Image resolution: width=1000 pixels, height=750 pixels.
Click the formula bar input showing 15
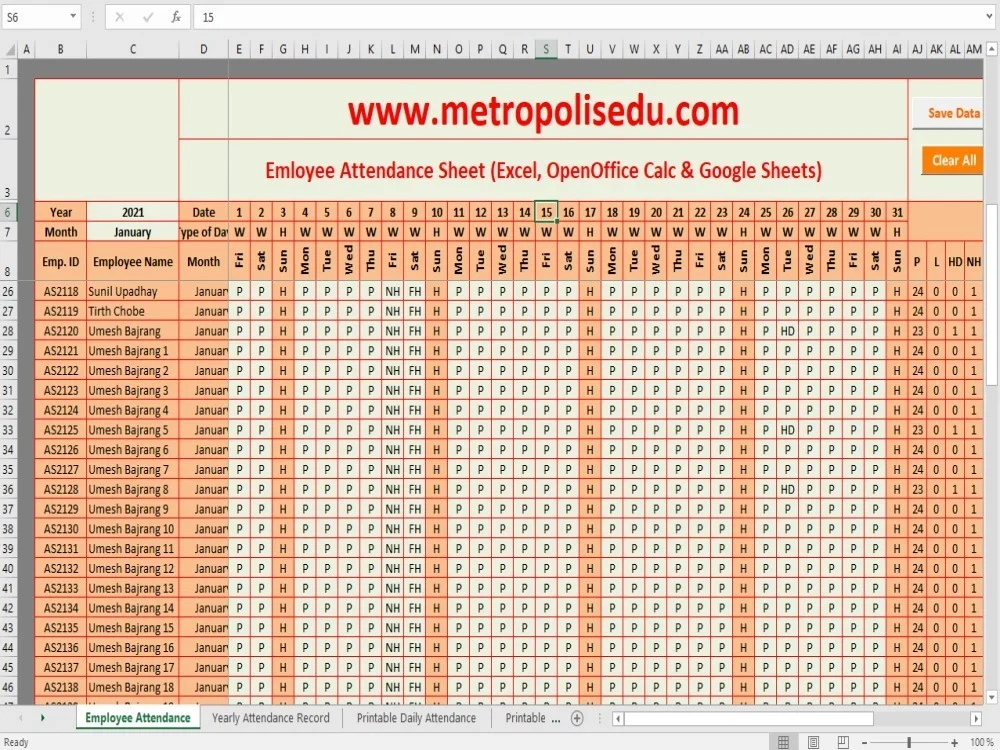pos(587,17)
